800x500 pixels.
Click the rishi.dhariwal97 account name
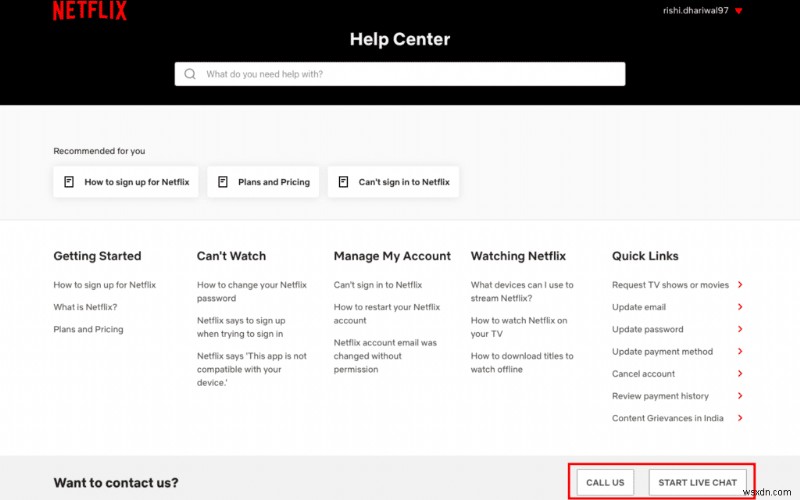tap(695, 11)
